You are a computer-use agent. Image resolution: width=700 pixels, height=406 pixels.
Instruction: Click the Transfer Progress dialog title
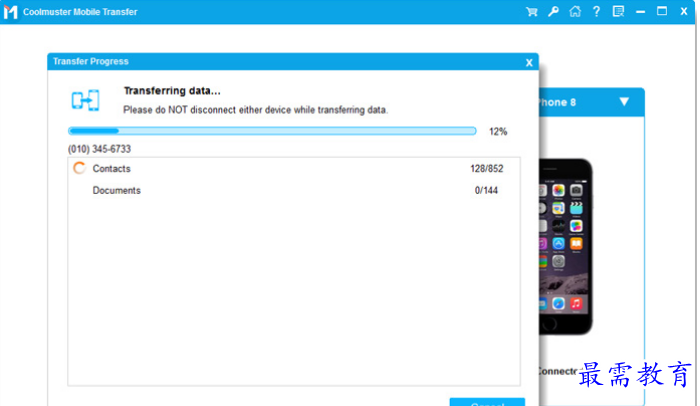click(x=91, y=61)
